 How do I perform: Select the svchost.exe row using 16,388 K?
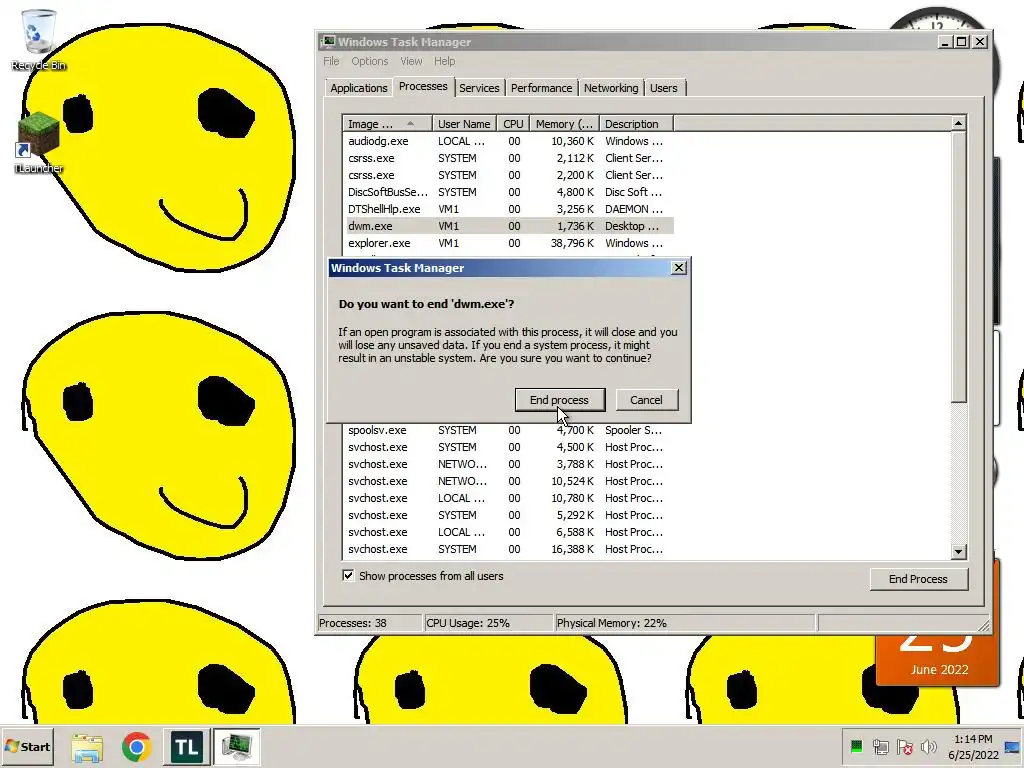[509, 549]
